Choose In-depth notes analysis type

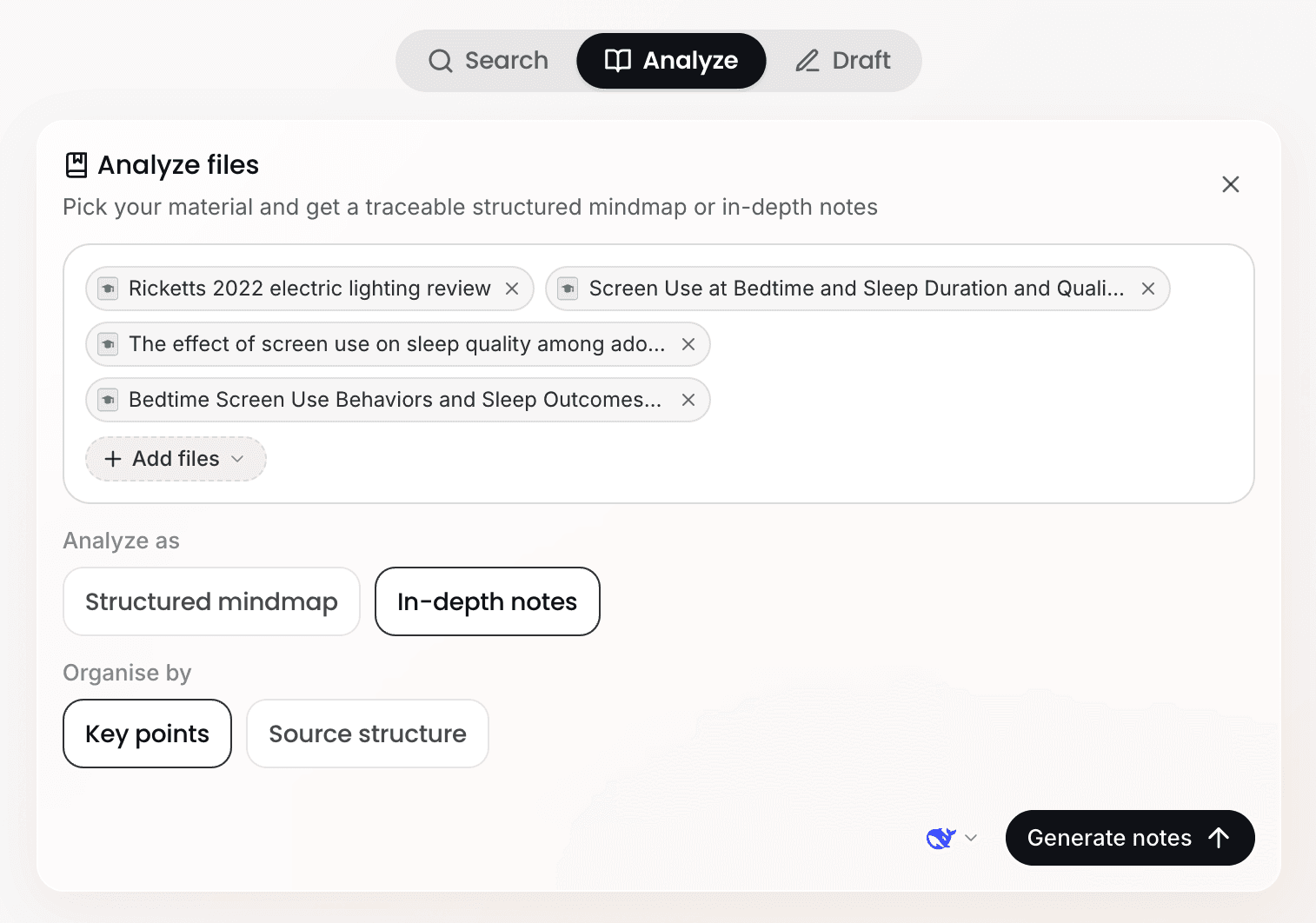(x=488, y=601)
